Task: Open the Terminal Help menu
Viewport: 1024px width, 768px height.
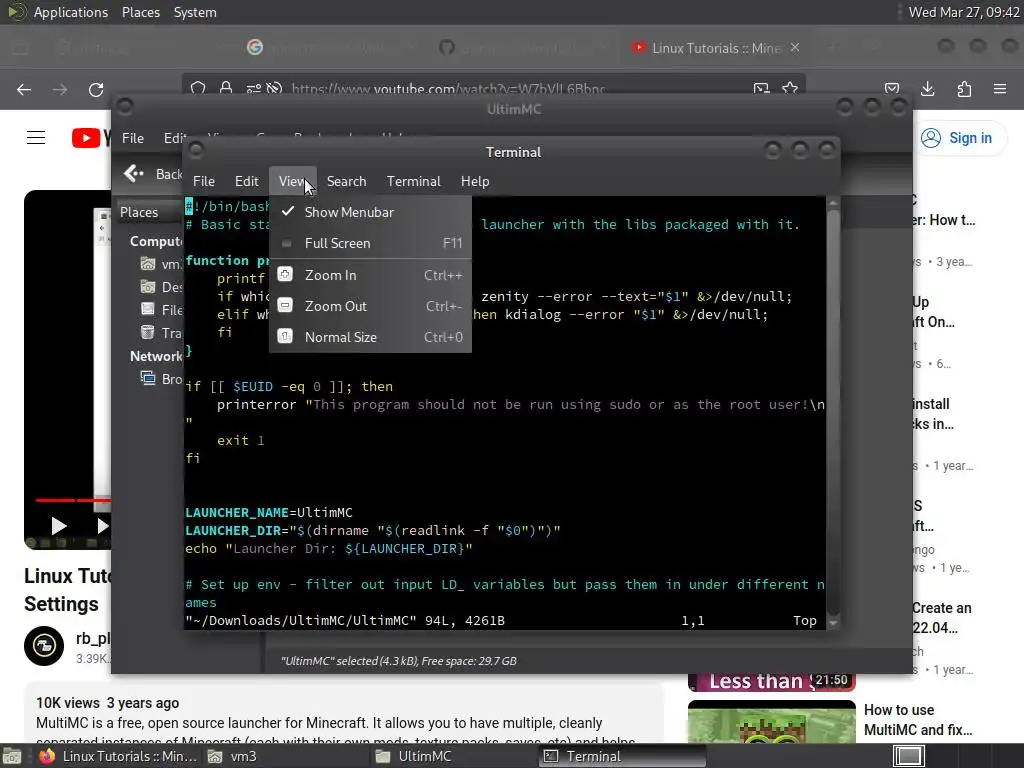Action: [475, 181]
